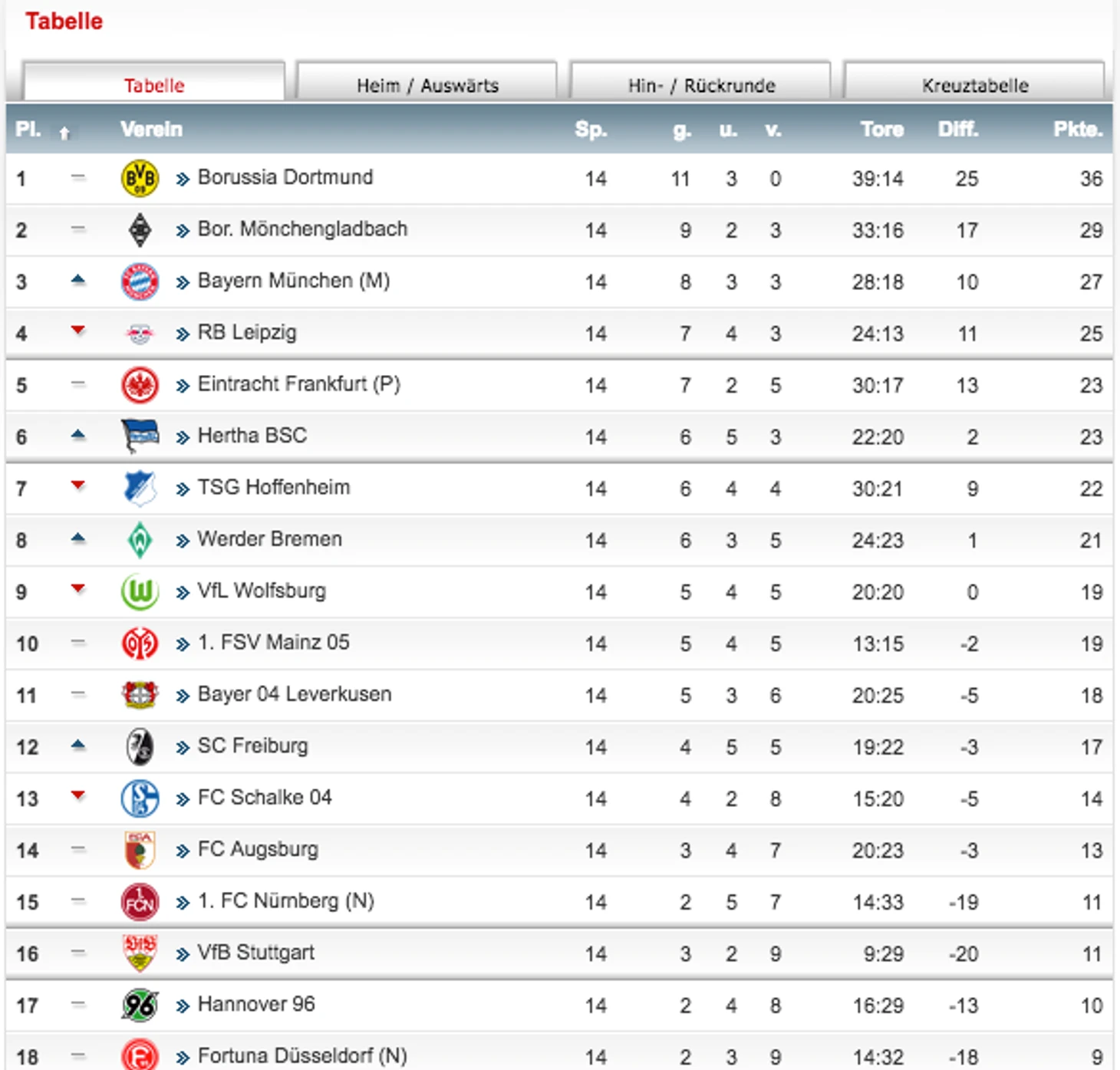Click the VfL Wolfsburg green W logo
The width and height of the screenshot is (1120, 1070).
click(x=140, y=591)
